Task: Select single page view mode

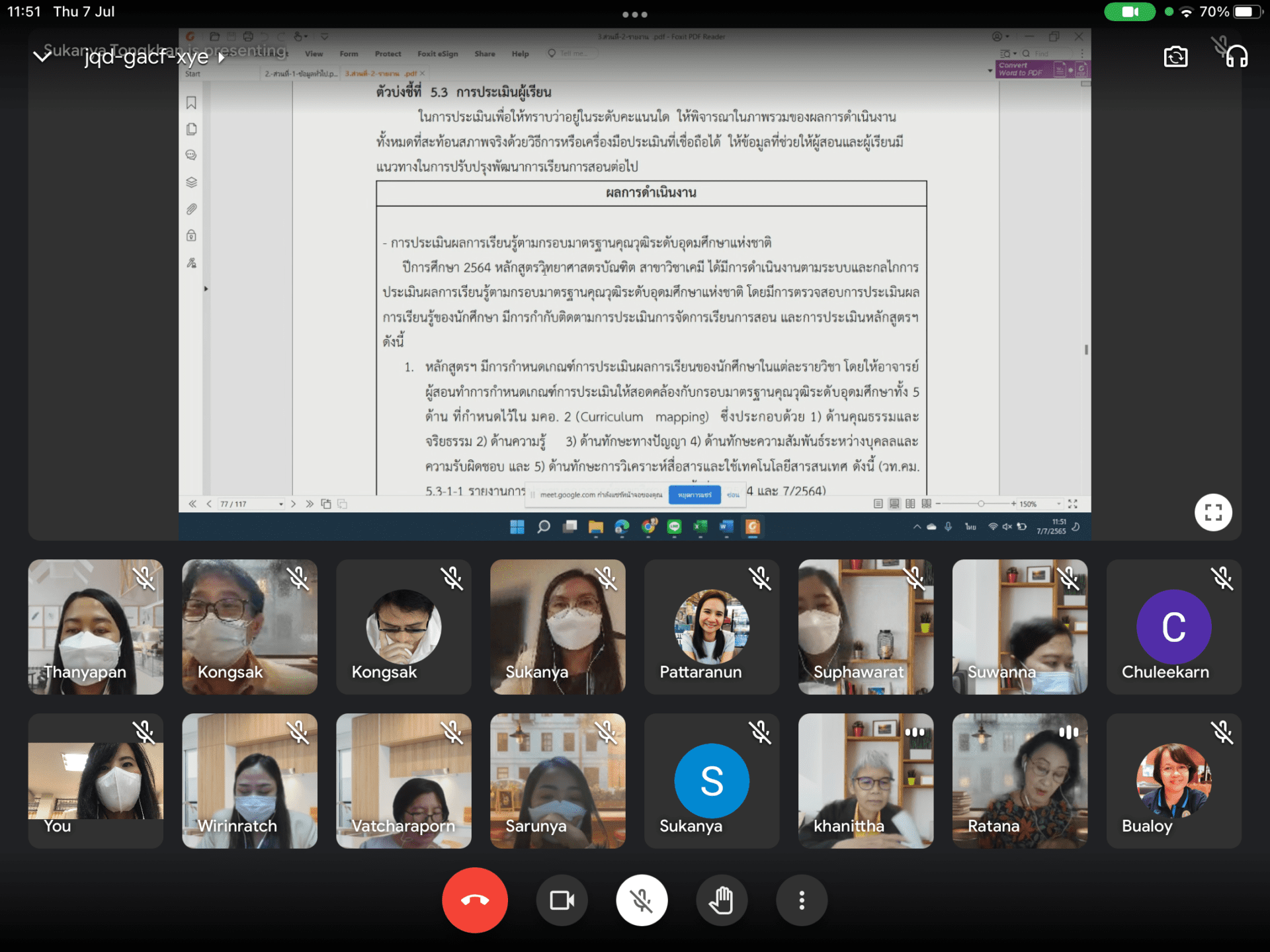Action: [878, 504]
